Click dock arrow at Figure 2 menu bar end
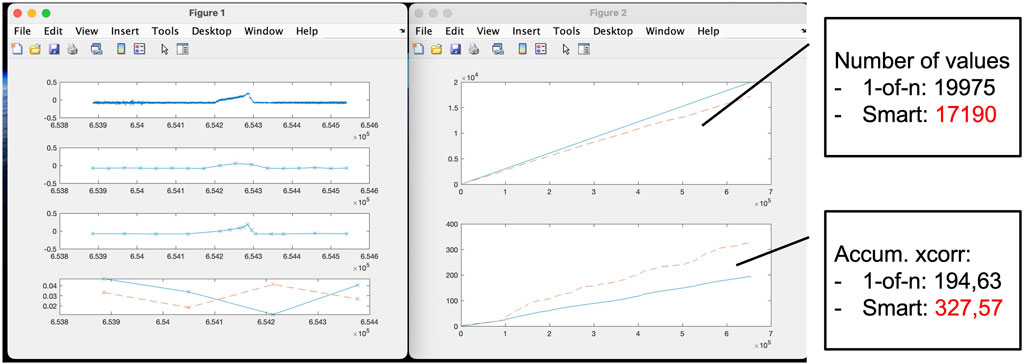1024x364 pixels. 803,31
